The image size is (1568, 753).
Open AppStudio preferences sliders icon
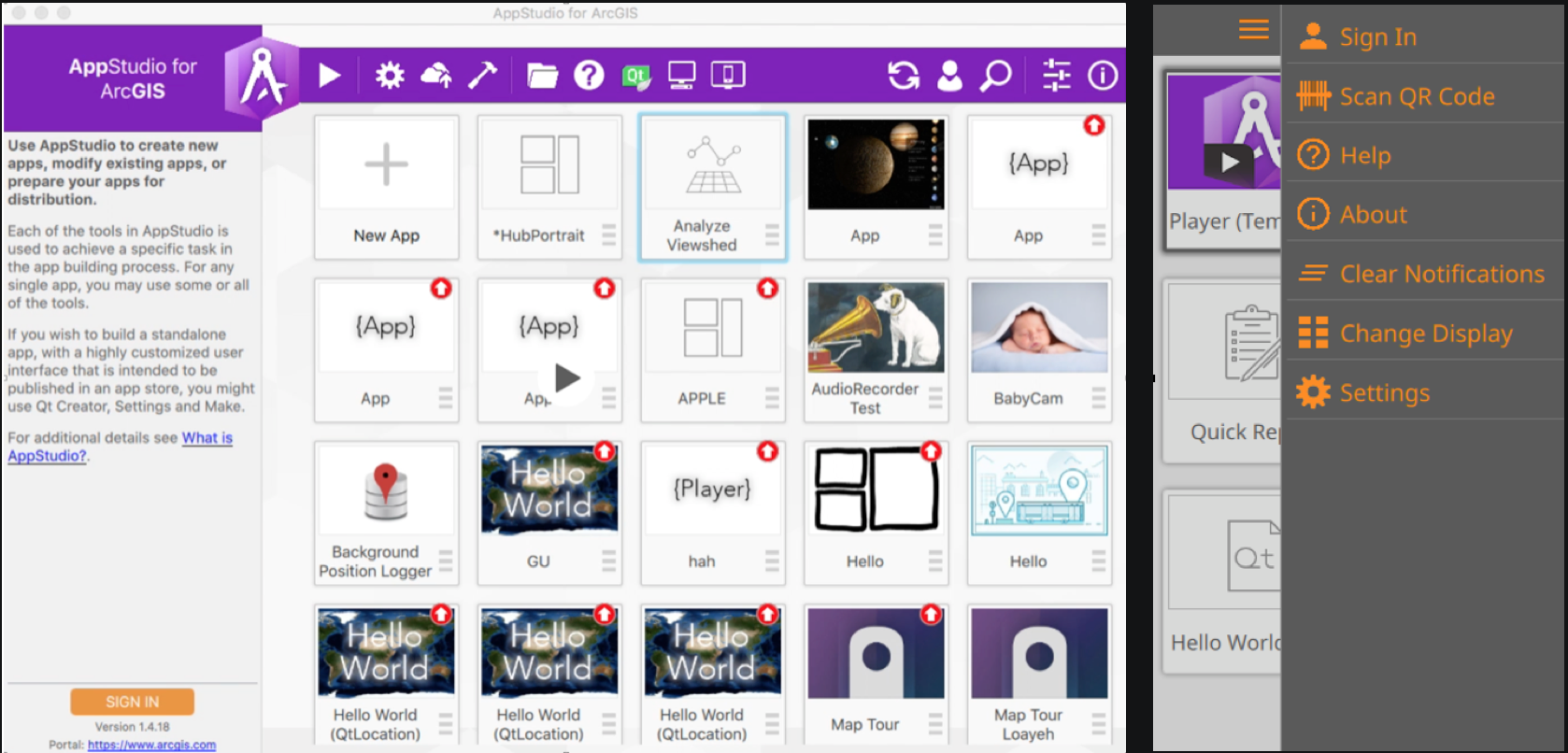pyautogui.click(x=1057, y=75)
